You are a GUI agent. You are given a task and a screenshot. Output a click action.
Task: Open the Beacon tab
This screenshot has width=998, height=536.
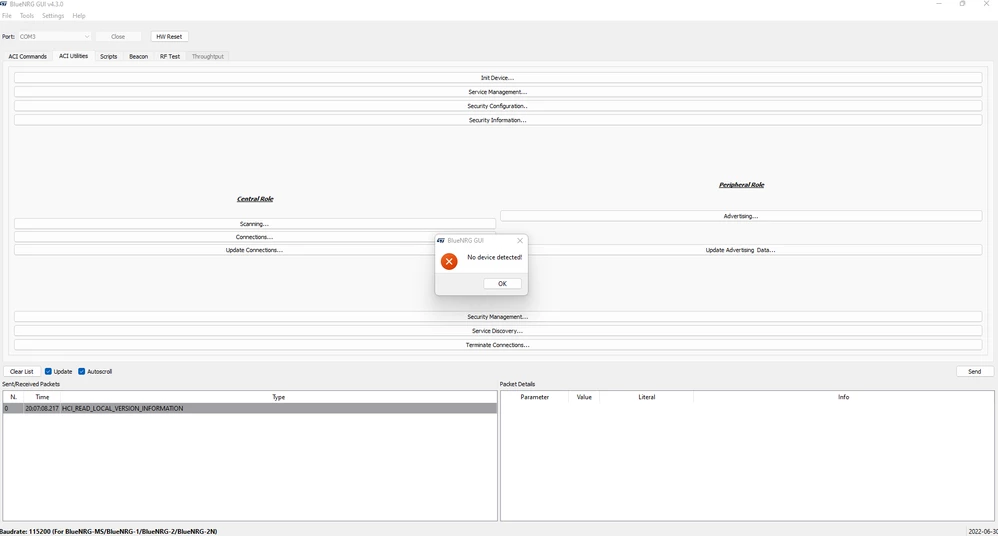click(x=139, y=57)
